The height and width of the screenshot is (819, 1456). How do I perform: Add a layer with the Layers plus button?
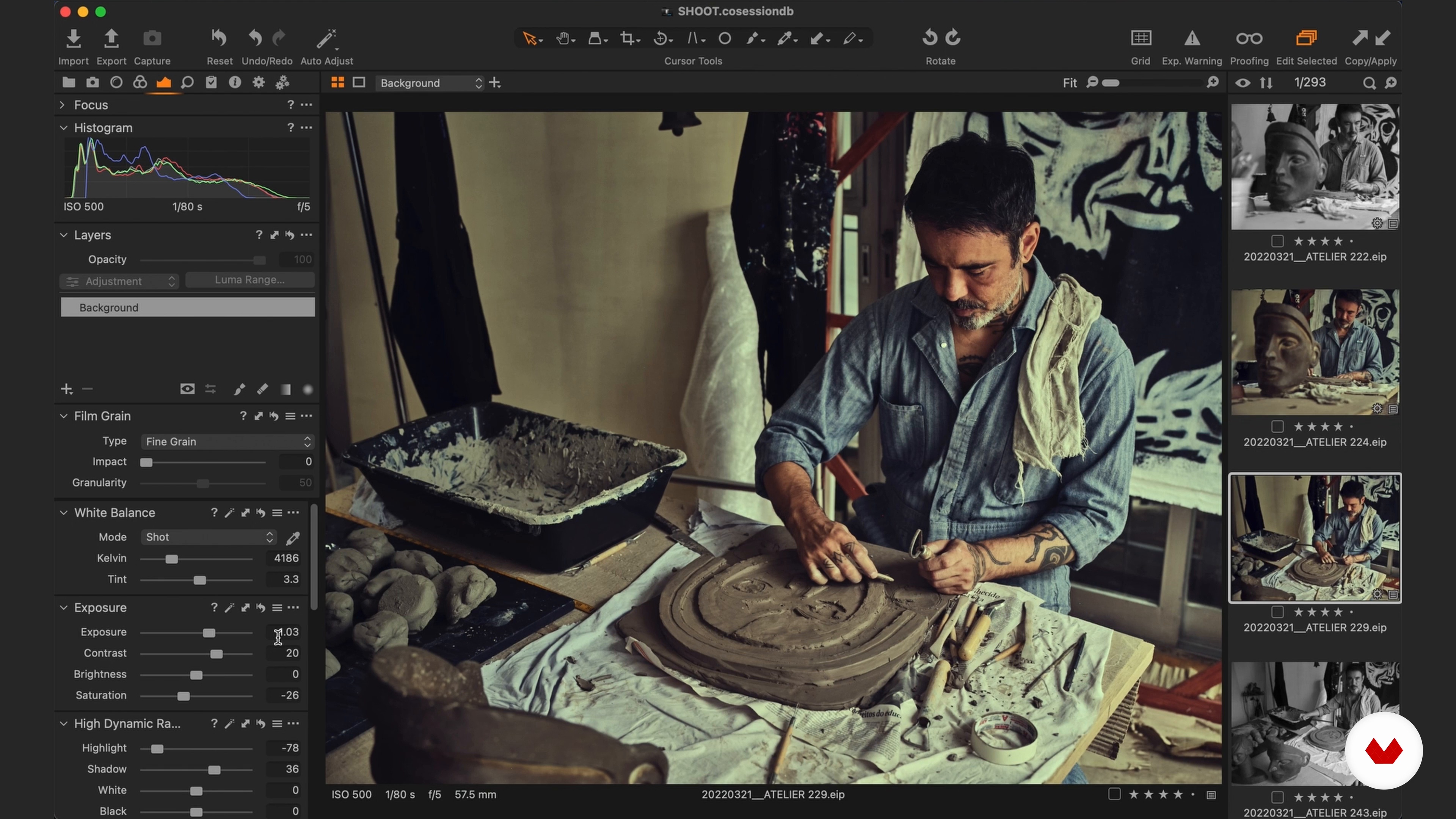67,389
